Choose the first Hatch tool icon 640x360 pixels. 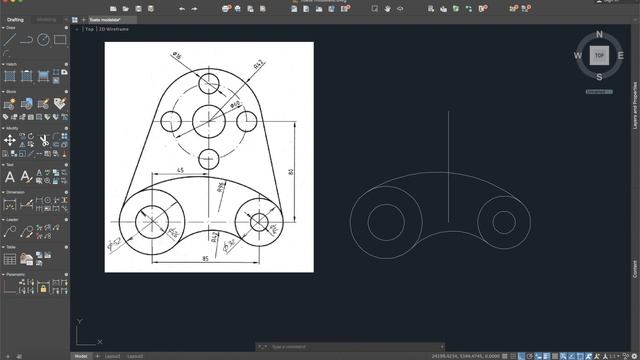tap(9, 76)
